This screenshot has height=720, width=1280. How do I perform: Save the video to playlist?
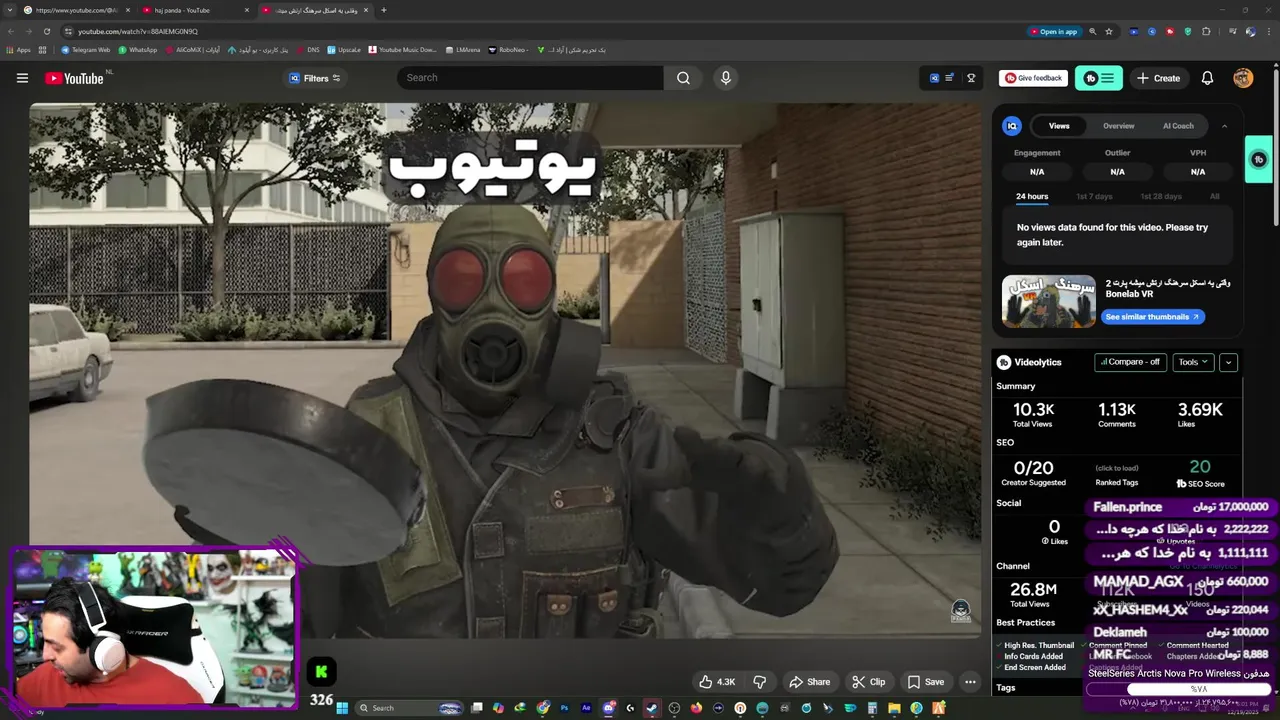[925, 682]
